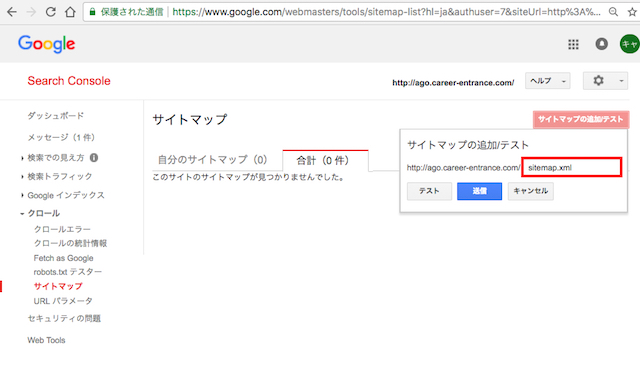Open settings gear menu
640x380 pixels.
(598, 80)
